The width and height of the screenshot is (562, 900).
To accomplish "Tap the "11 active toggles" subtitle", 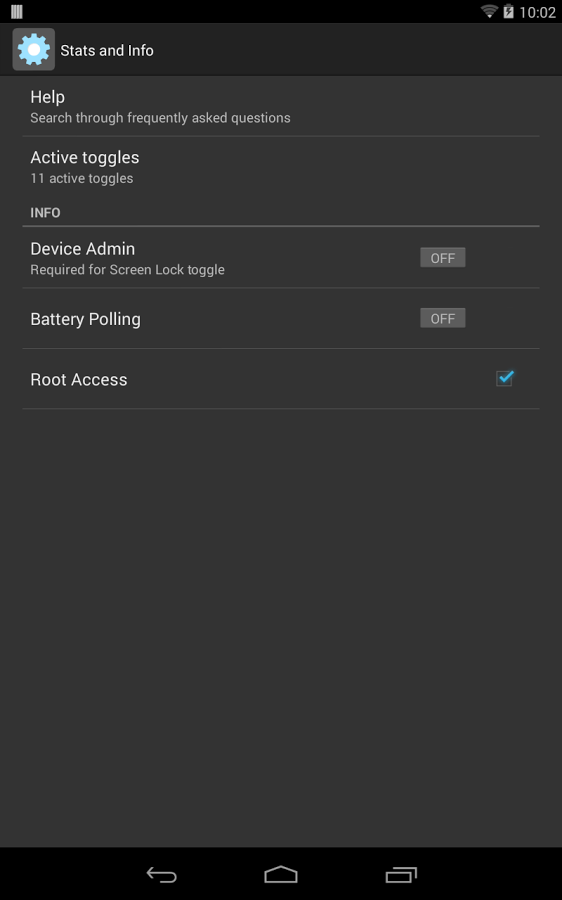I will point(82,179).
